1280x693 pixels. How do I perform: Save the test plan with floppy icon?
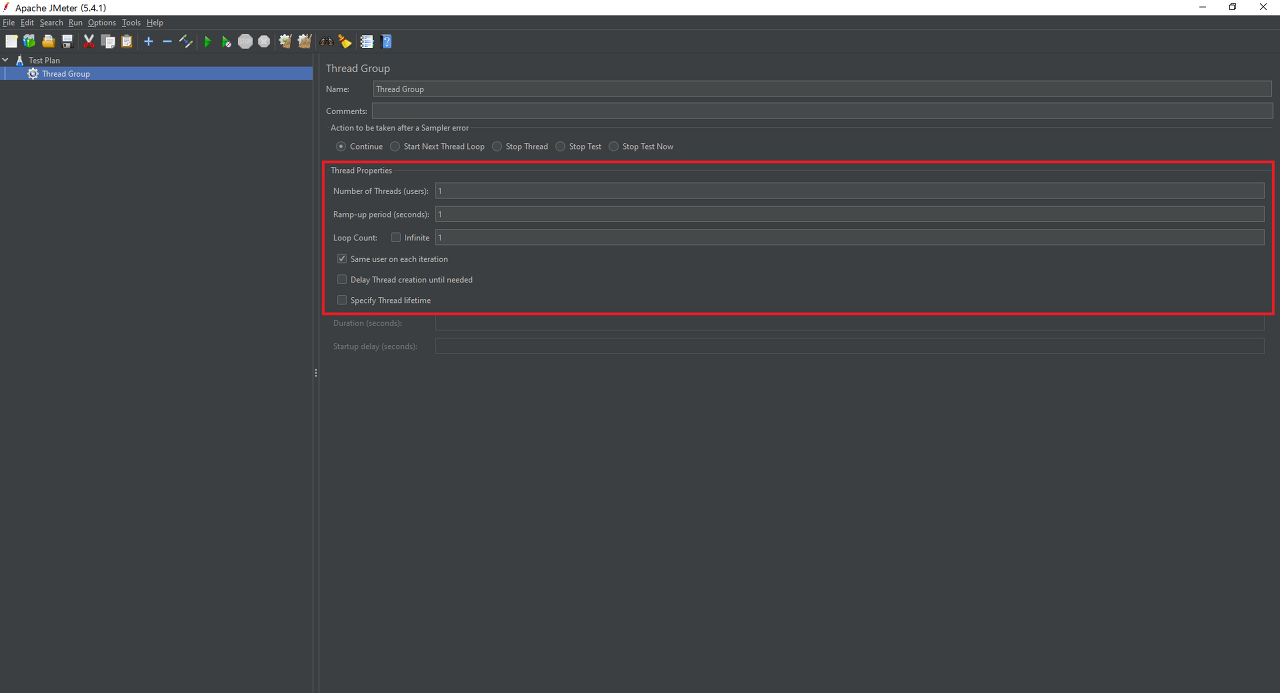point(67,41)
